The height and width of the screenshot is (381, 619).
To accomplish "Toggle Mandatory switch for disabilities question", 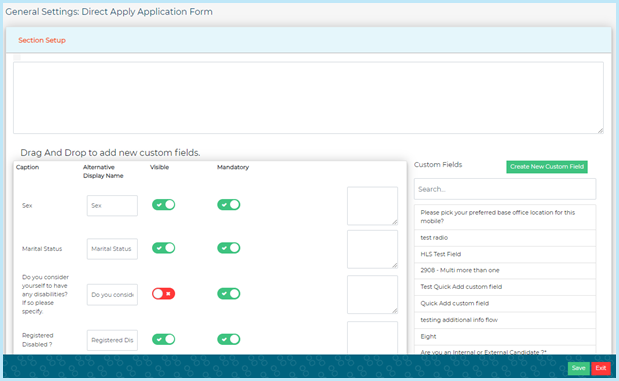I will point(229,294).
